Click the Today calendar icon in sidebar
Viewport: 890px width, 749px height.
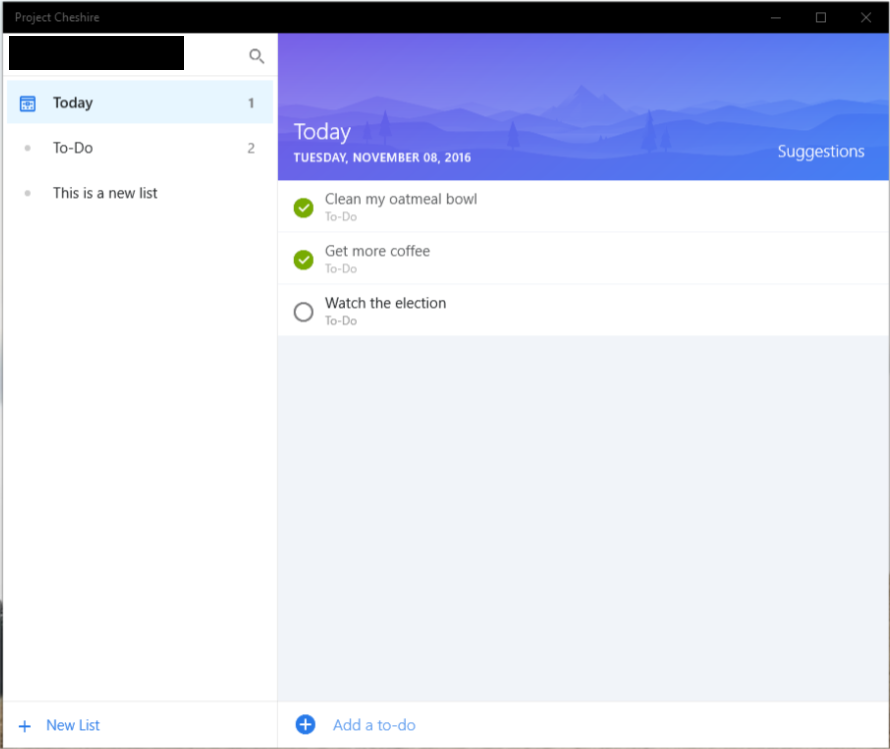27,103
